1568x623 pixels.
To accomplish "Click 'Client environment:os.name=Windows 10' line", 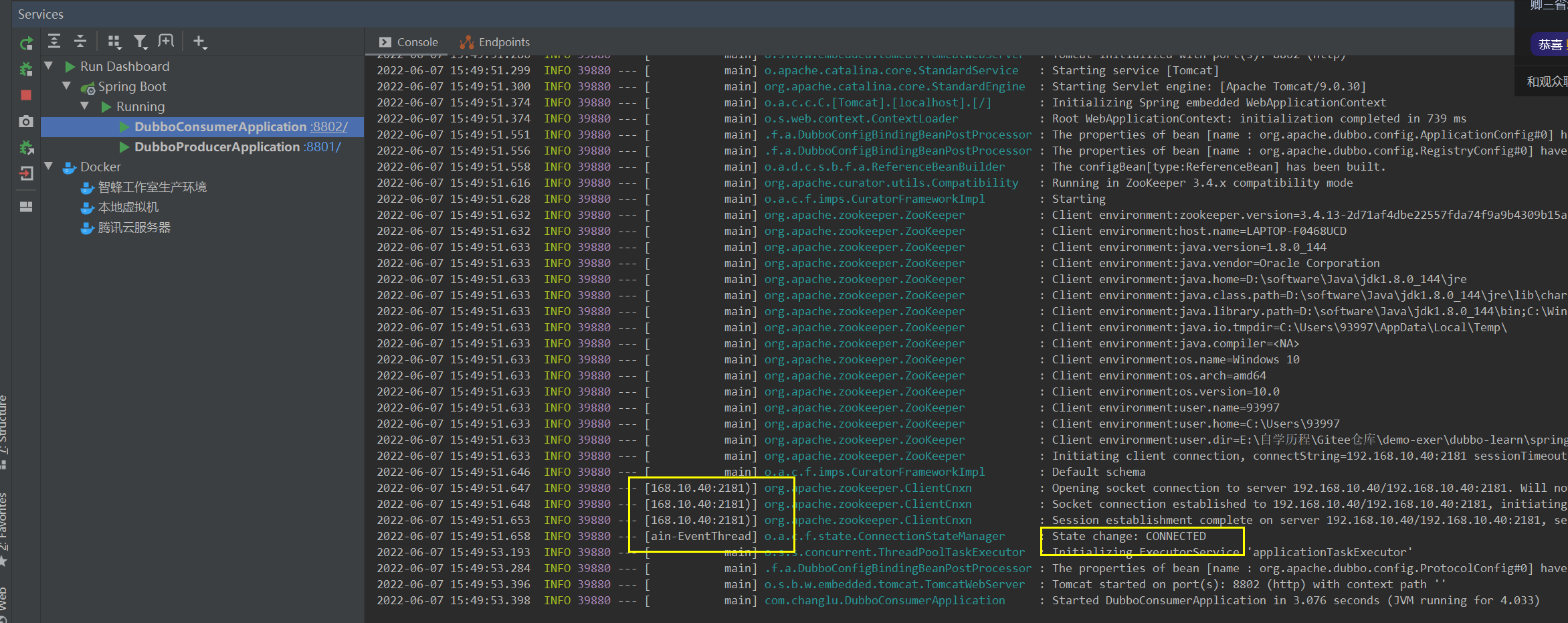I will pos(1175,359).
